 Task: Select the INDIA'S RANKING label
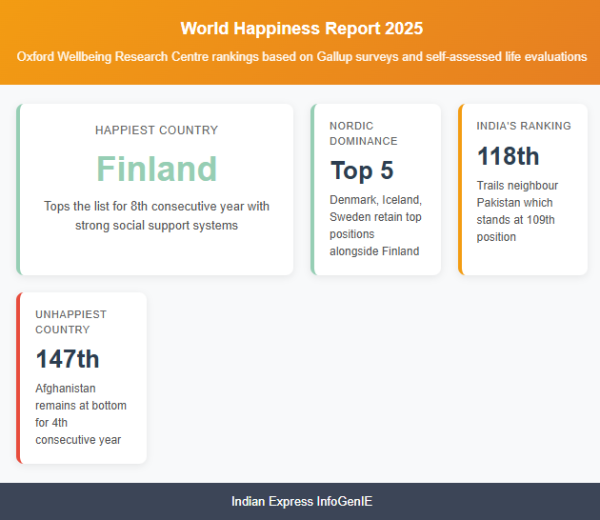[524, 126]
